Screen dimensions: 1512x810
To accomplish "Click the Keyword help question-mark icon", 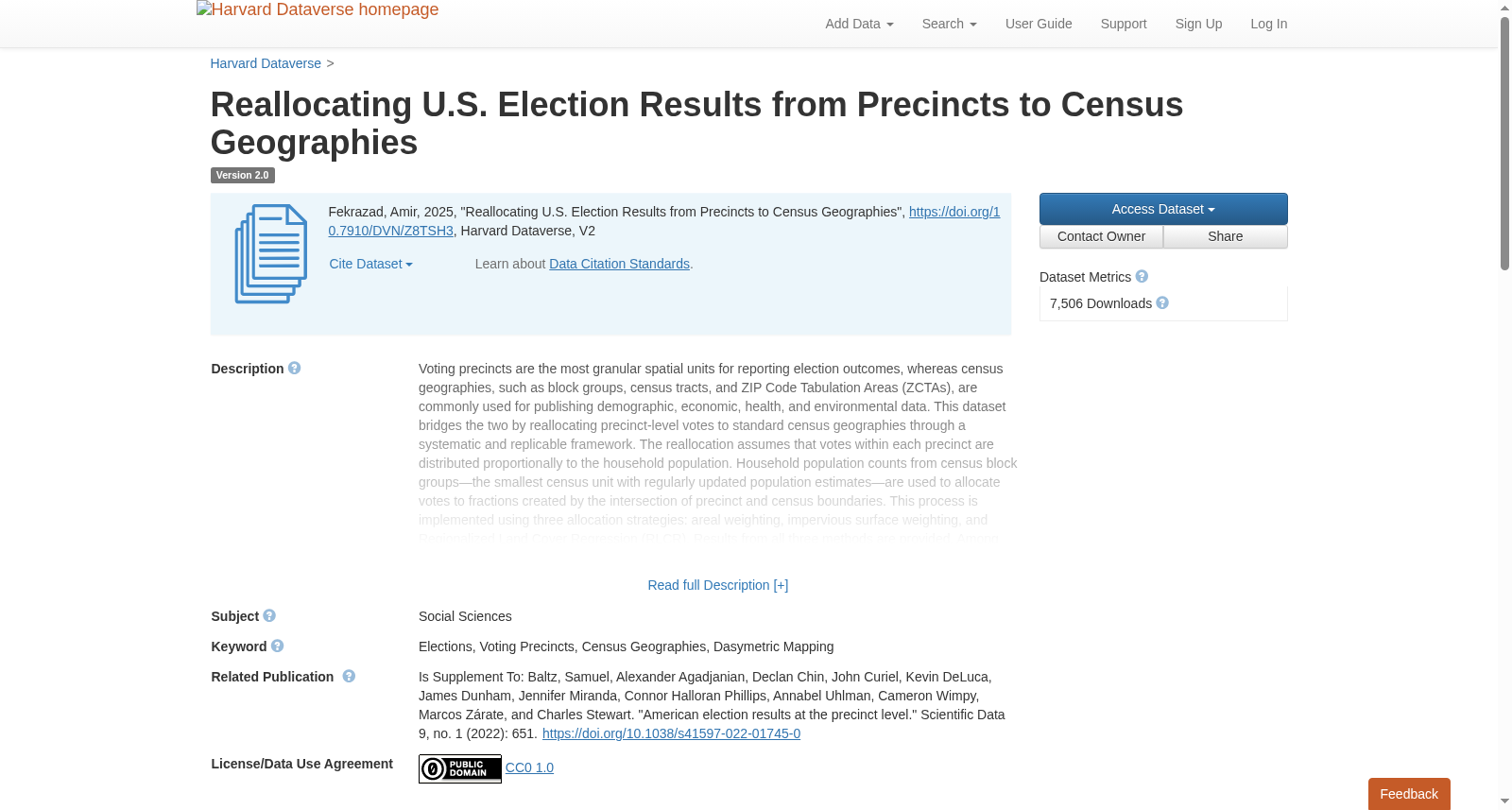I will (x=277, y=646).
